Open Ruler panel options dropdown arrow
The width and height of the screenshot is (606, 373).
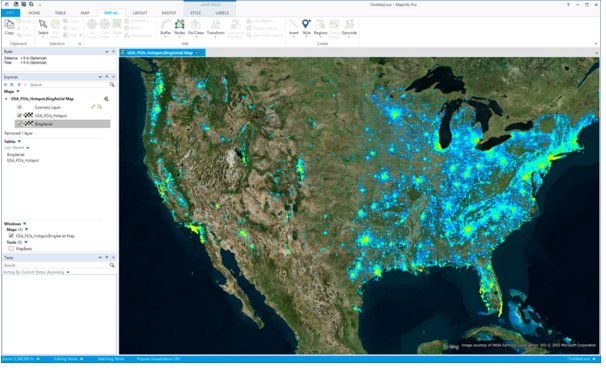[107, 51]
